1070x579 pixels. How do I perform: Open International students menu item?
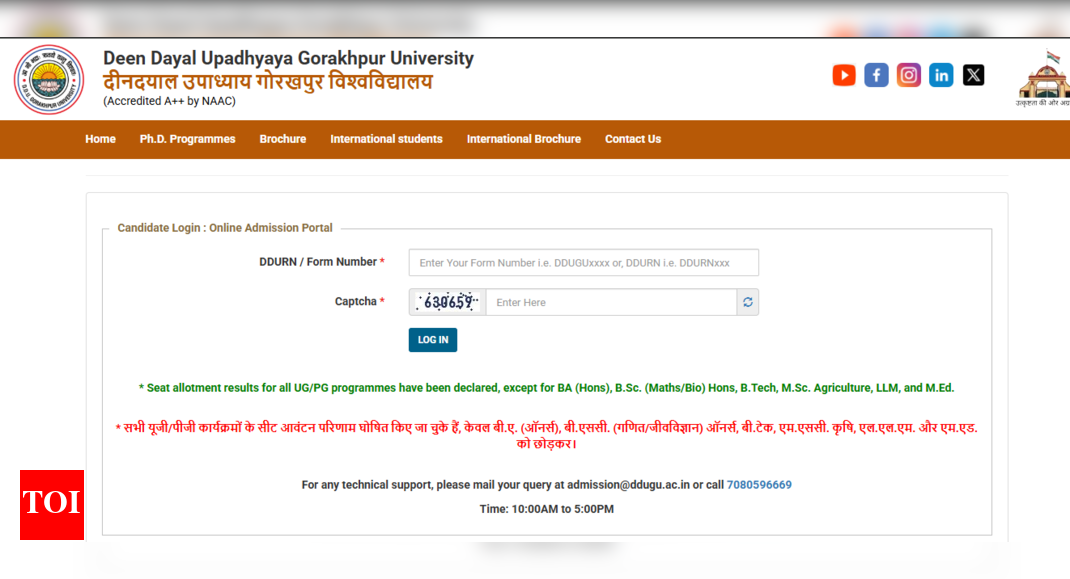point(386,139)
